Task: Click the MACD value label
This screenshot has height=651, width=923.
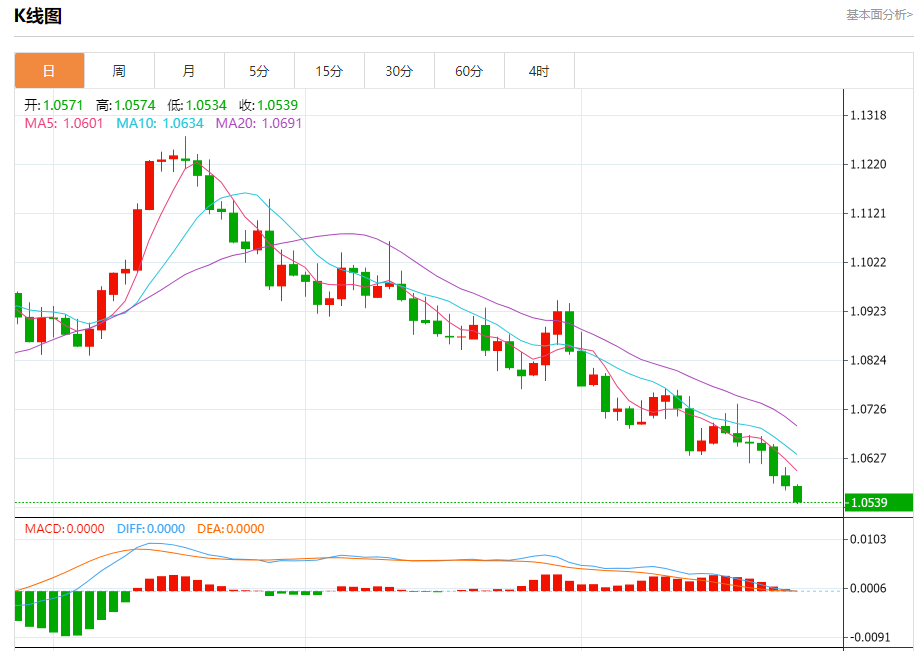Action: (x=64, y=529)
